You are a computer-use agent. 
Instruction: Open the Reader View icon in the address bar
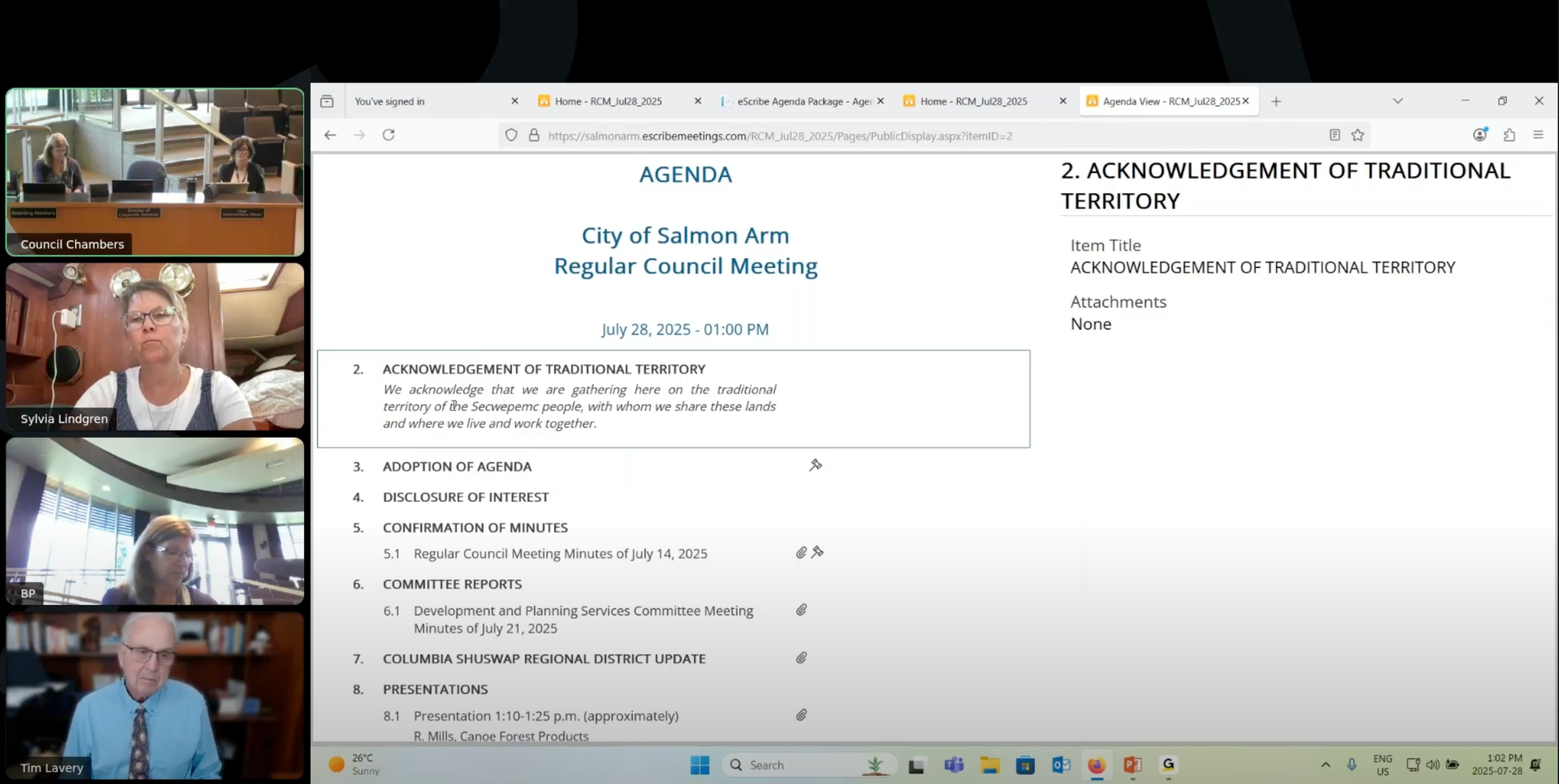[x=1334, y=135]
